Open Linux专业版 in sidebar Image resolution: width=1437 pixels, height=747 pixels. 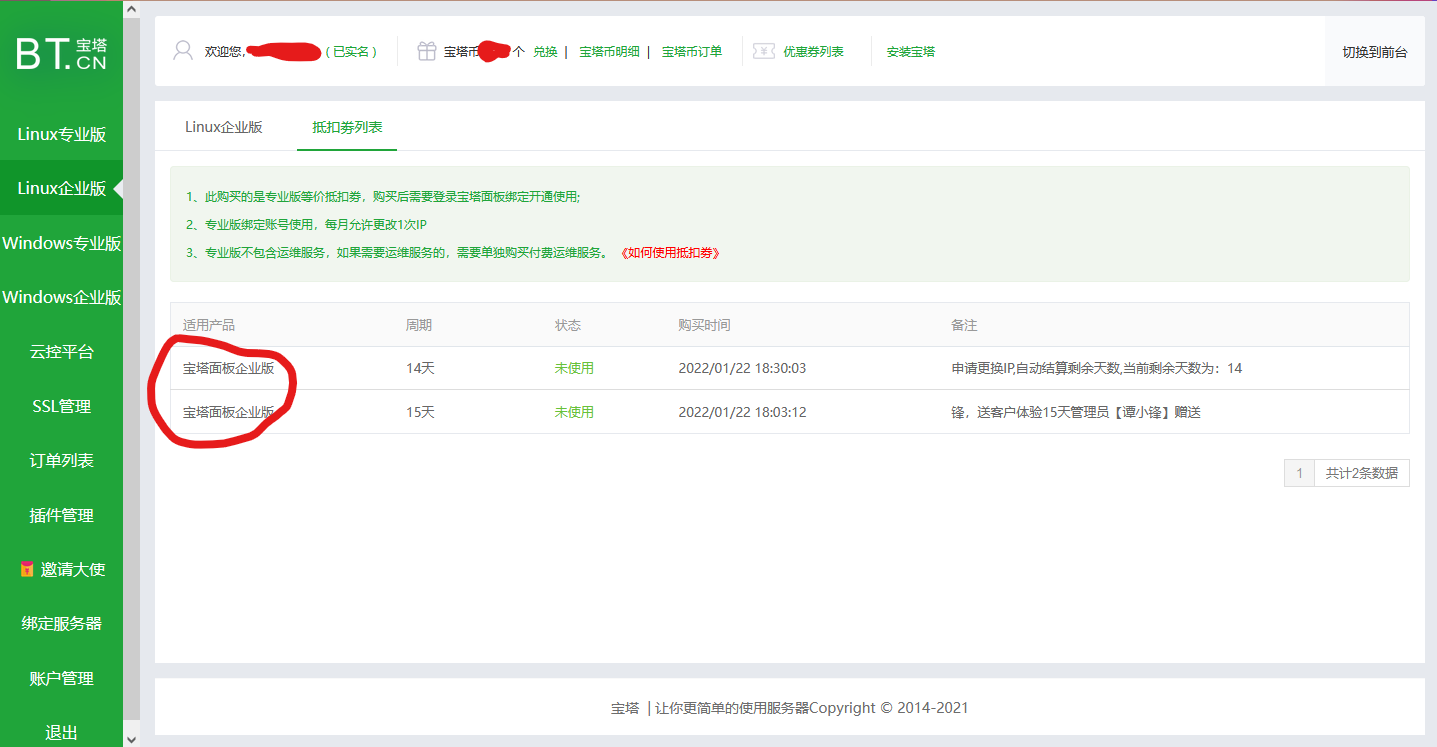click(x=62, y=134)
